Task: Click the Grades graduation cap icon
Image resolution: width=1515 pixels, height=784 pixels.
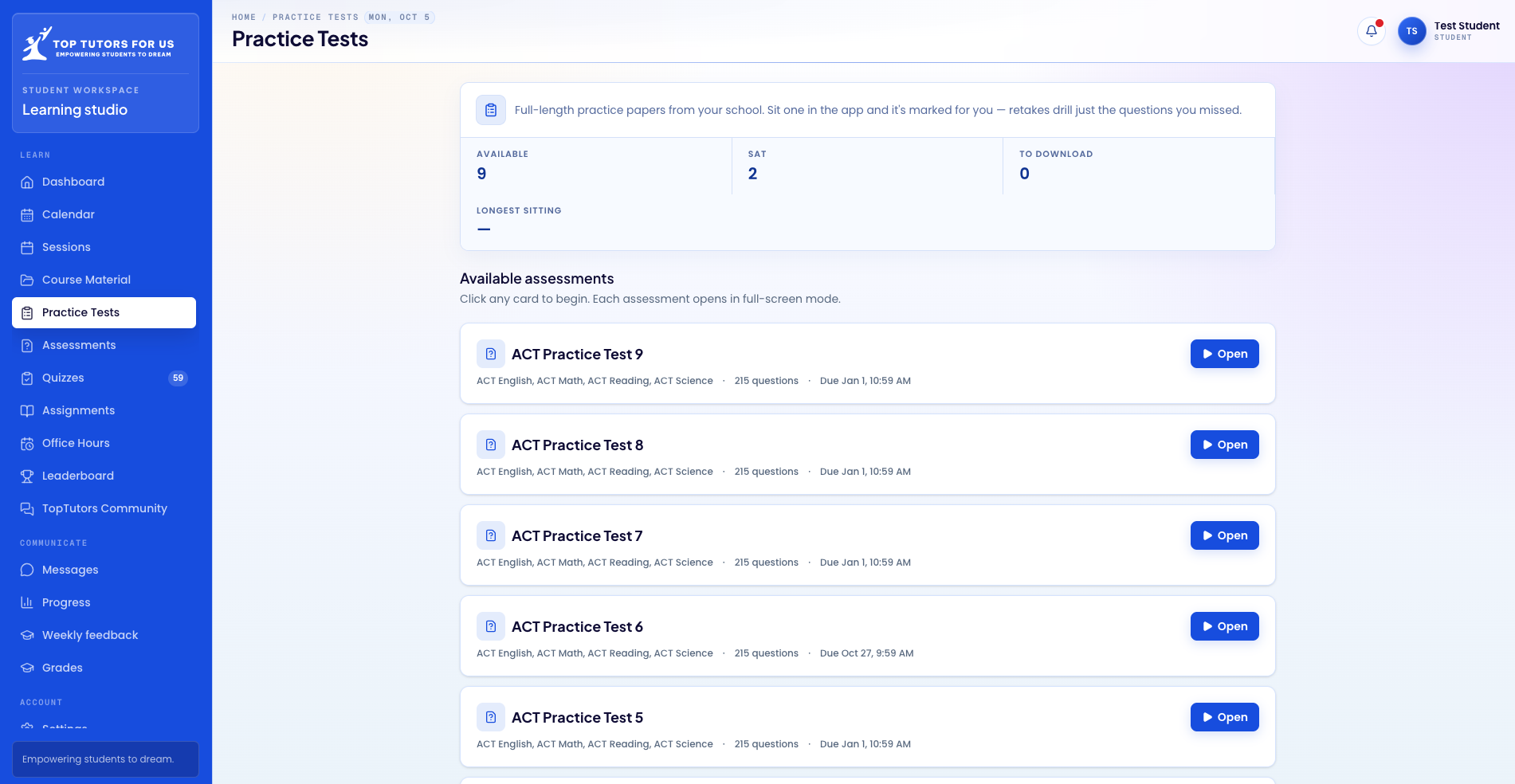Action: point(27,668)
